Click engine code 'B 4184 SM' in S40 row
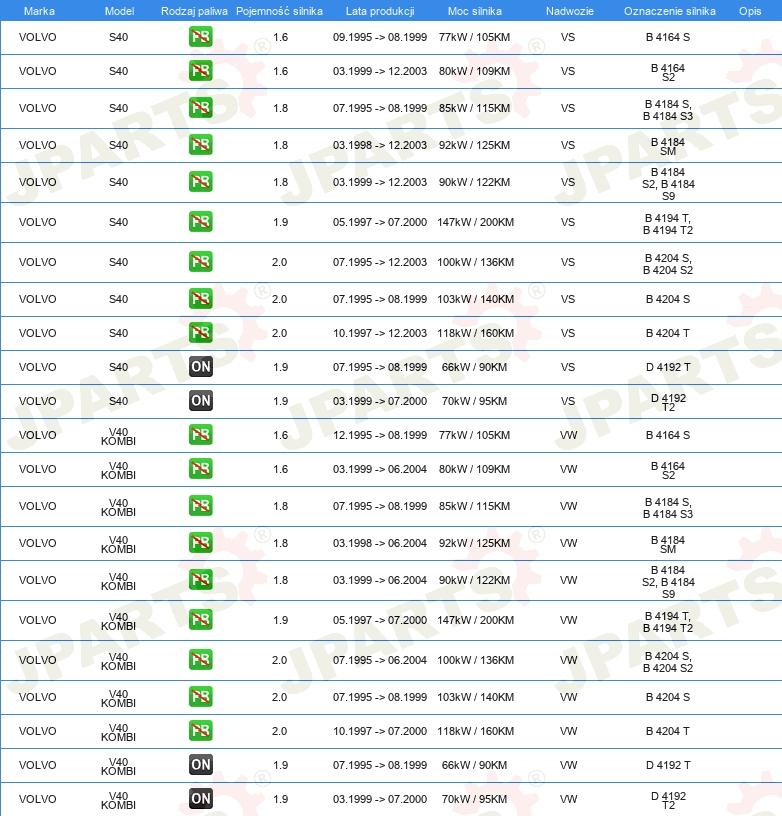The height and width of the screenshot is (816, 782). (x=668, y=146)
